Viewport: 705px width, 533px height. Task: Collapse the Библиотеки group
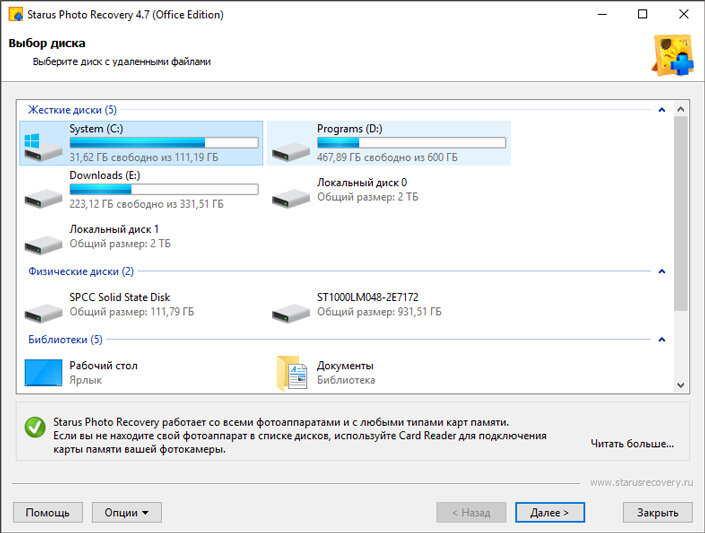[661, 340]
